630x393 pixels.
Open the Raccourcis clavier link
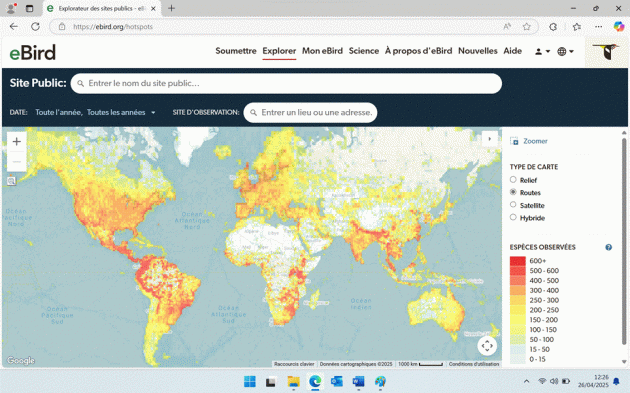[294, 364]
